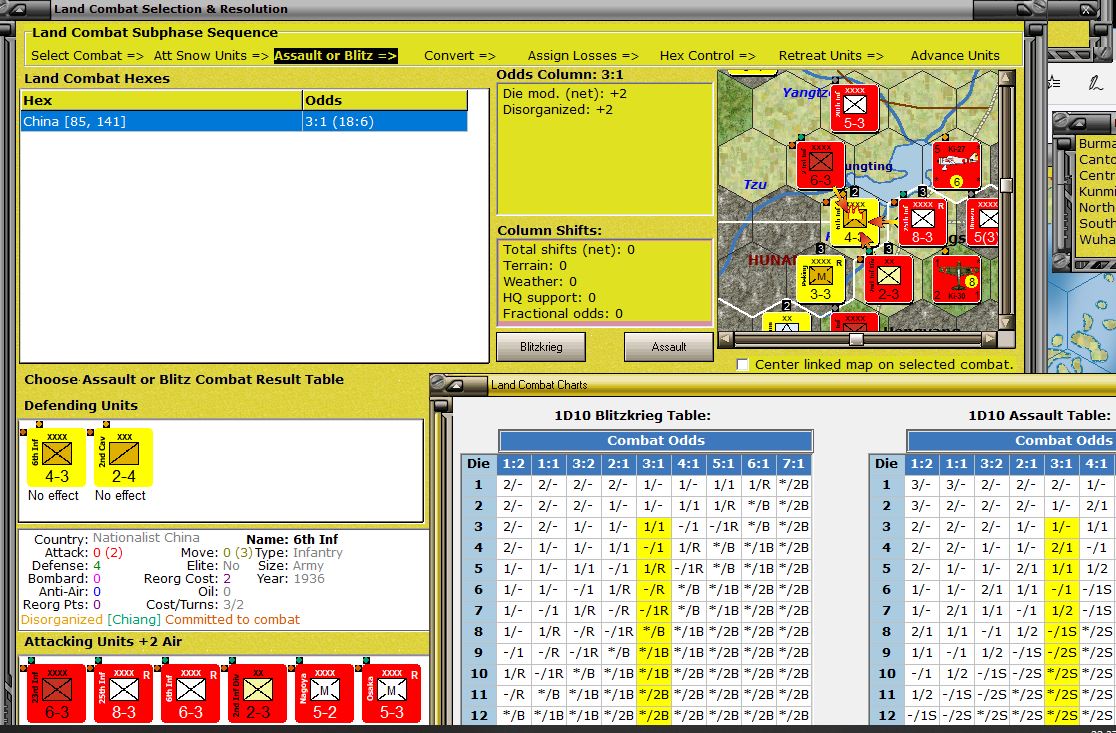Click the Ki-30 bomber counter on the map

pyautogui.click(x=956, y=279)
